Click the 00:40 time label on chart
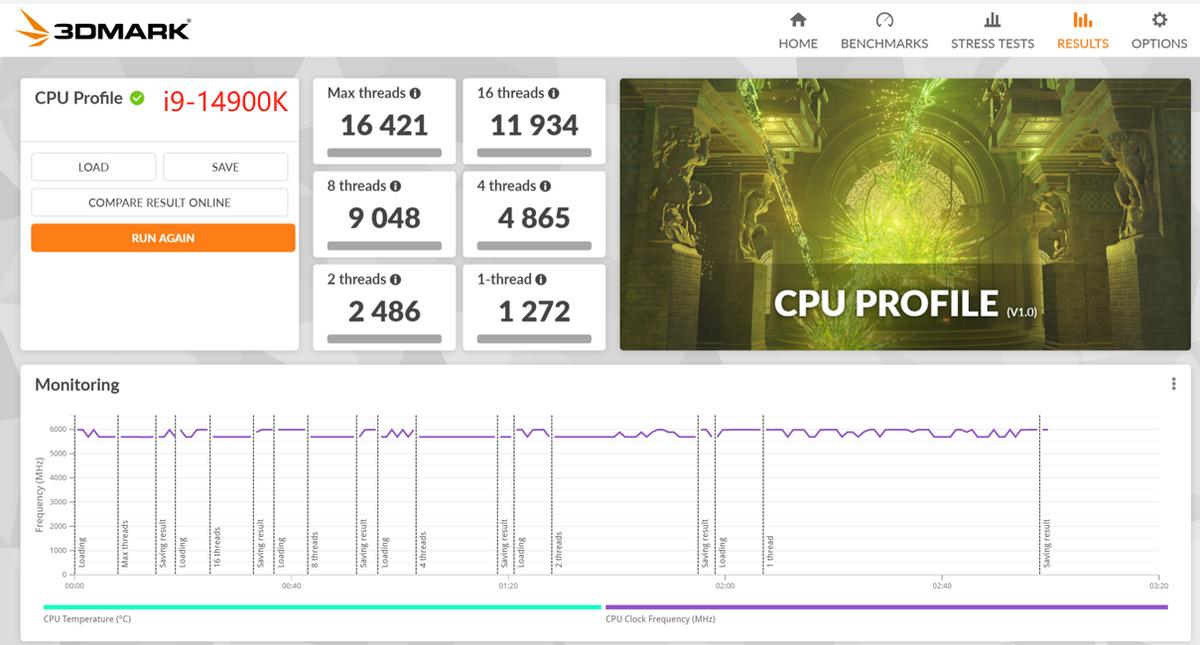Screen dimensions: 1200x645 [291, 586]
